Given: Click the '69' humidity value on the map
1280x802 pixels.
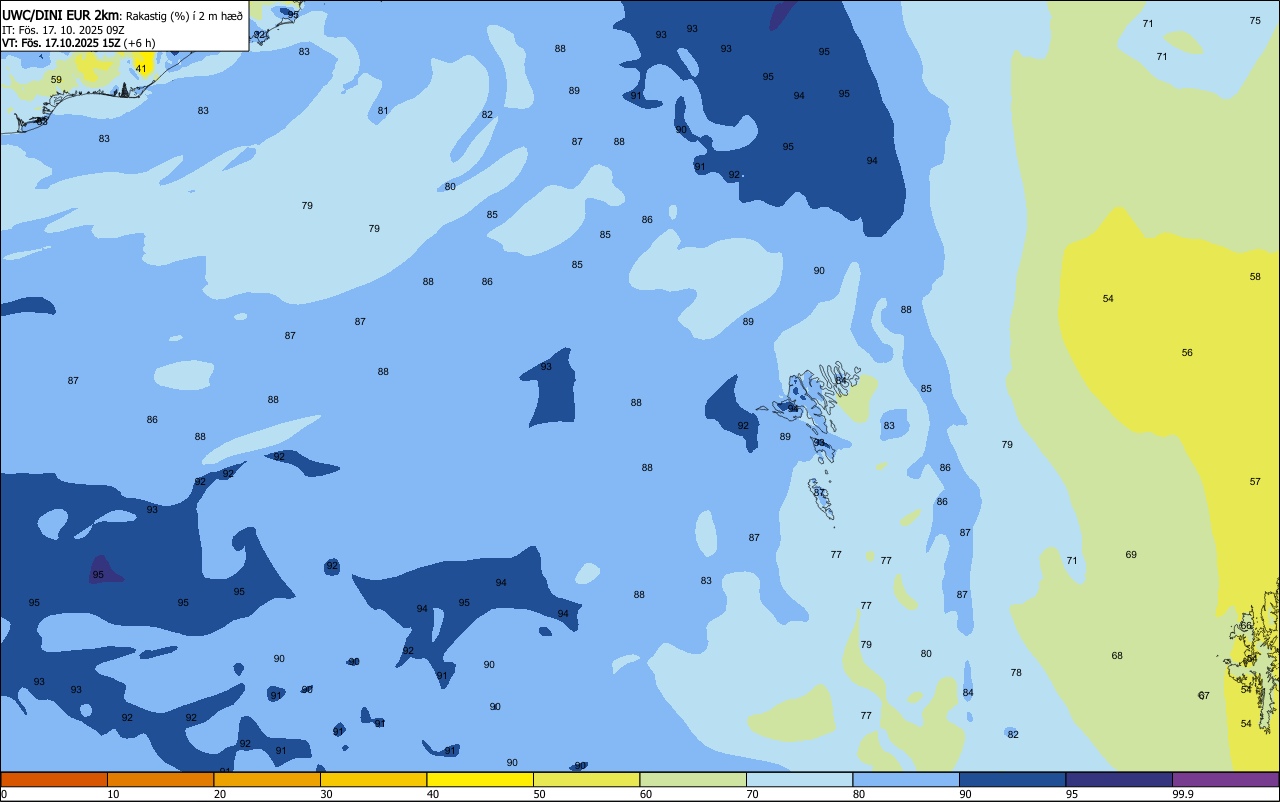Looking at the screenshot, I should tap(1131, 555).
